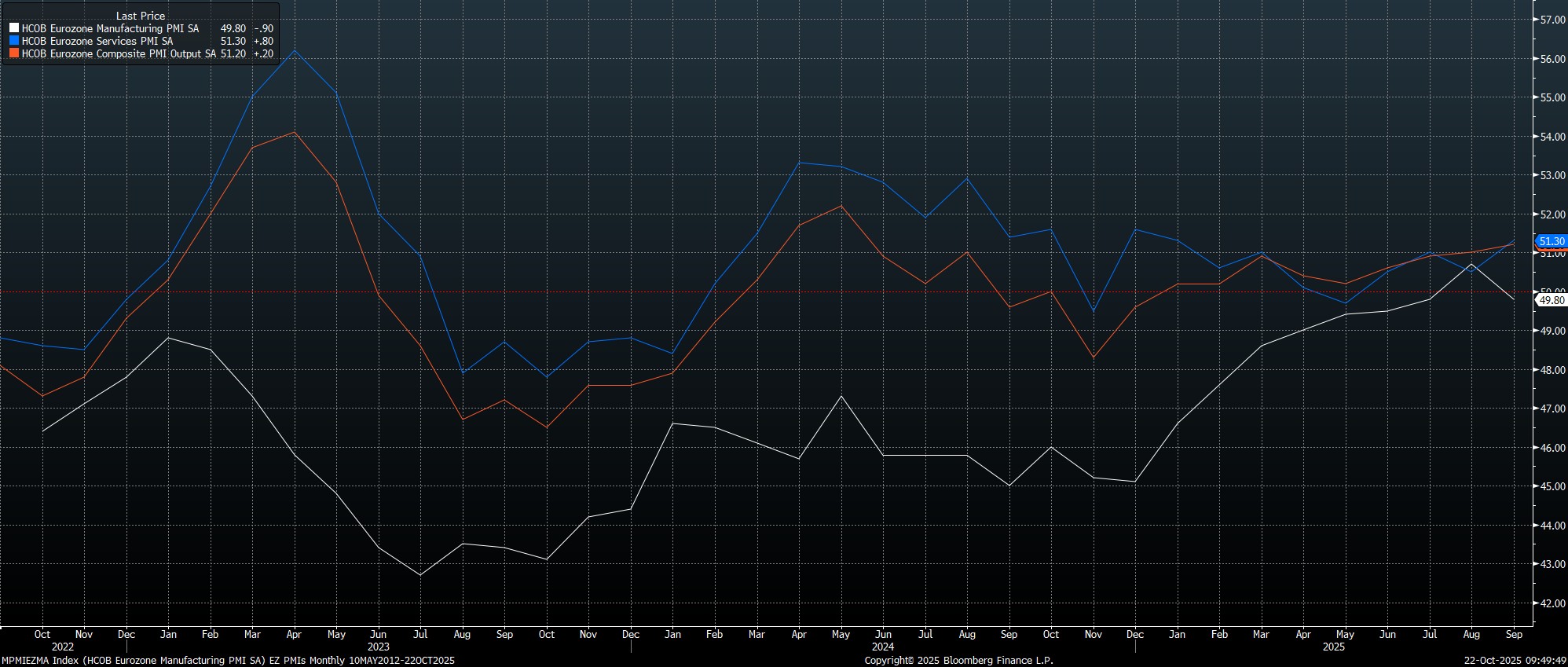1568x667 pixels.
Task: Select the 2025 year label on timeline
Action: tap(1333, 647)
